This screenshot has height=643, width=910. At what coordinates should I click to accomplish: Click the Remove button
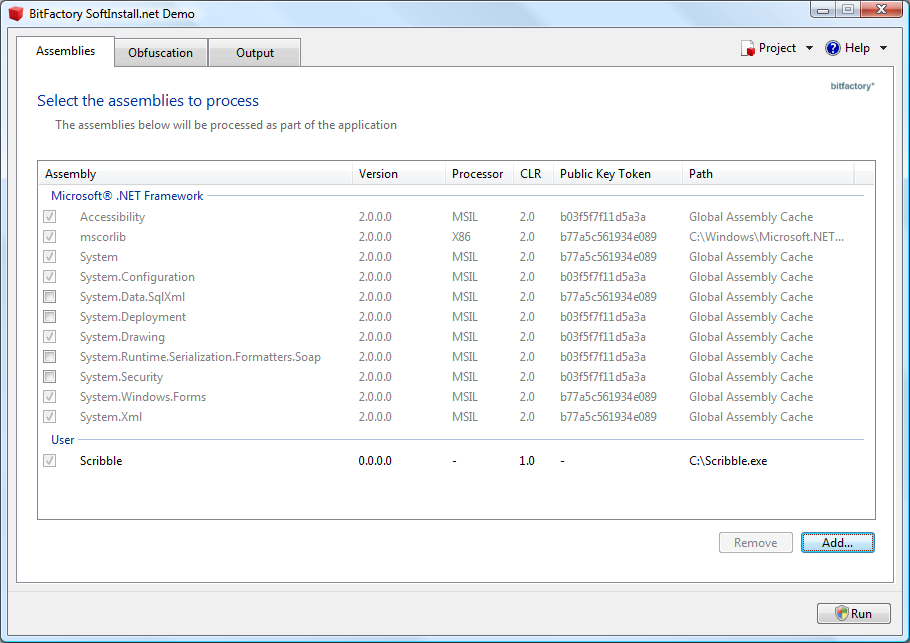[x=756, y=543]
